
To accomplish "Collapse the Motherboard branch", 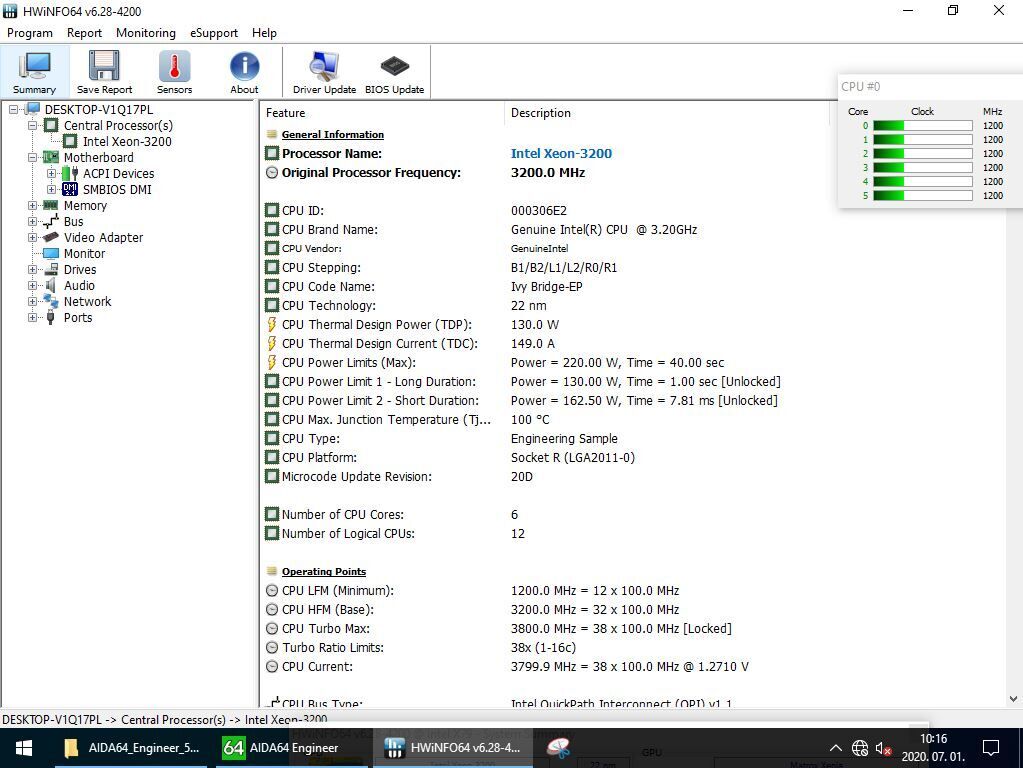I will click(x=32, y=157).
